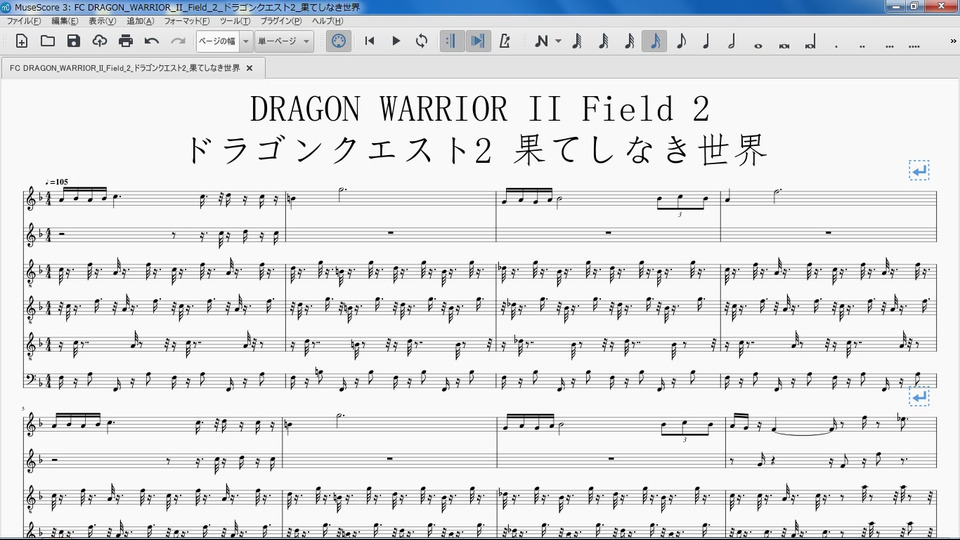The height and width of the screenshot is (540, 960).
Task: Create a new score with the toolbar icon
Action: pyautogui.click(x=21, y=41)
